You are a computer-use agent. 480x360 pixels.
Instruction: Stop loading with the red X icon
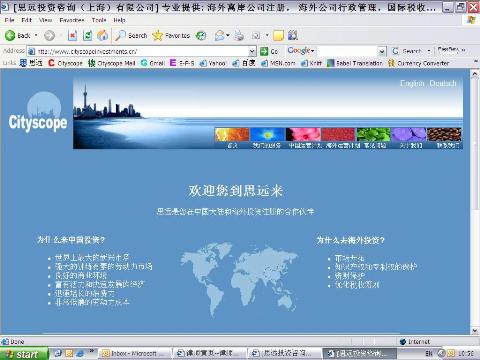[72, 35]
